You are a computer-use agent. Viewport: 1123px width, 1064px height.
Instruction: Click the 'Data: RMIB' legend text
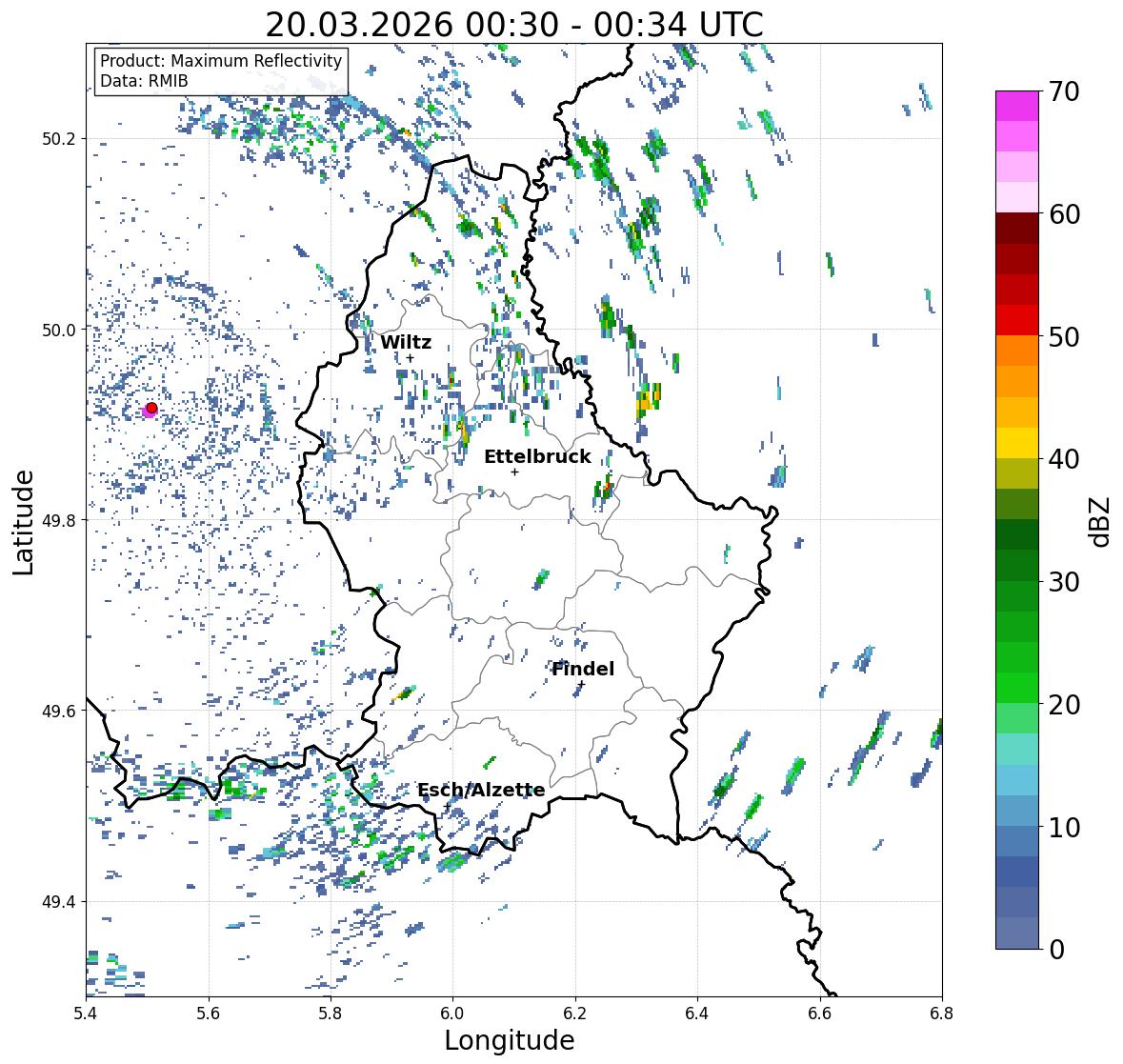(x=144, y=81)
